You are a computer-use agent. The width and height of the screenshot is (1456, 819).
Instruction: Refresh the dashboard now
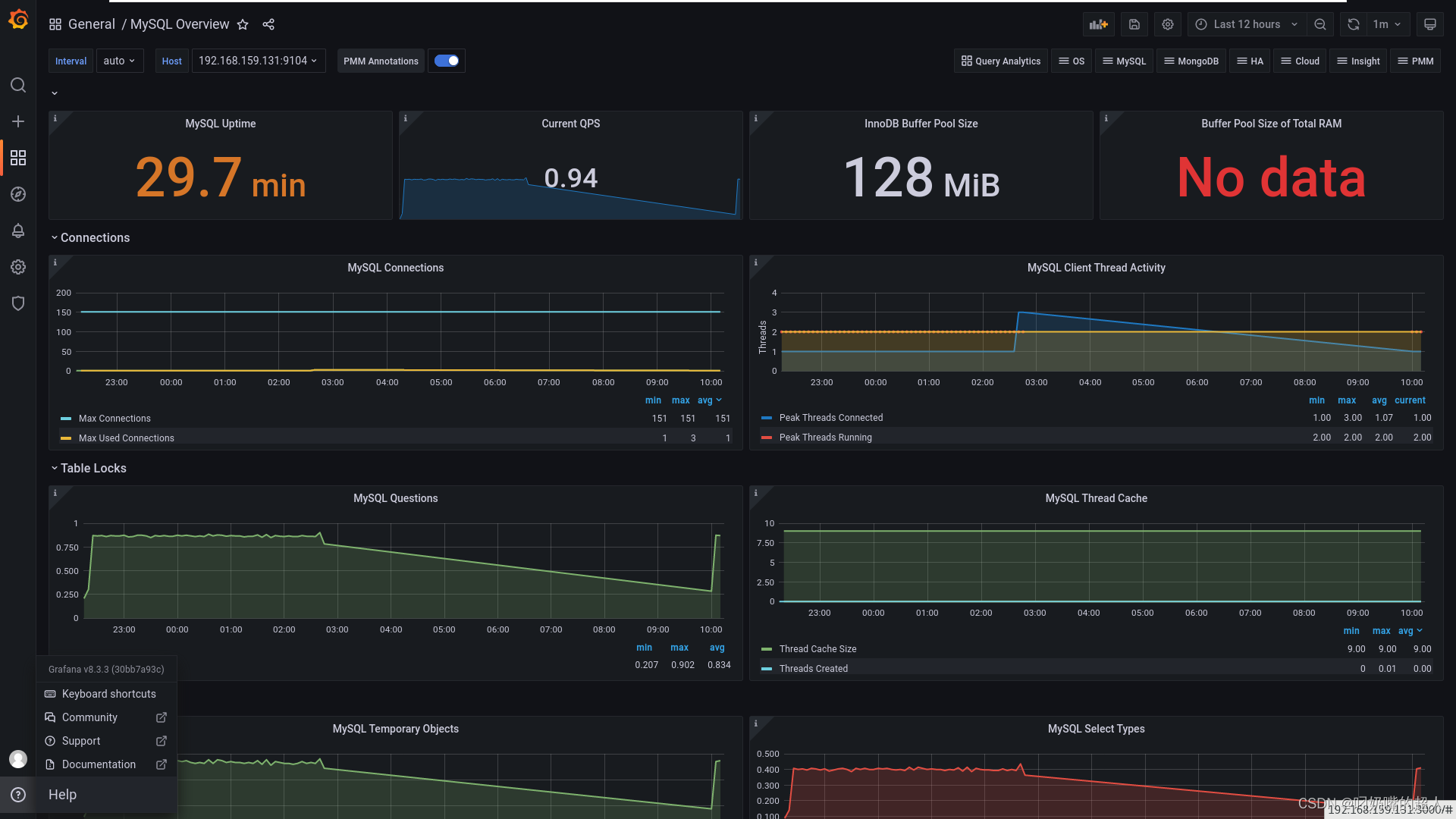[1354, 24]
